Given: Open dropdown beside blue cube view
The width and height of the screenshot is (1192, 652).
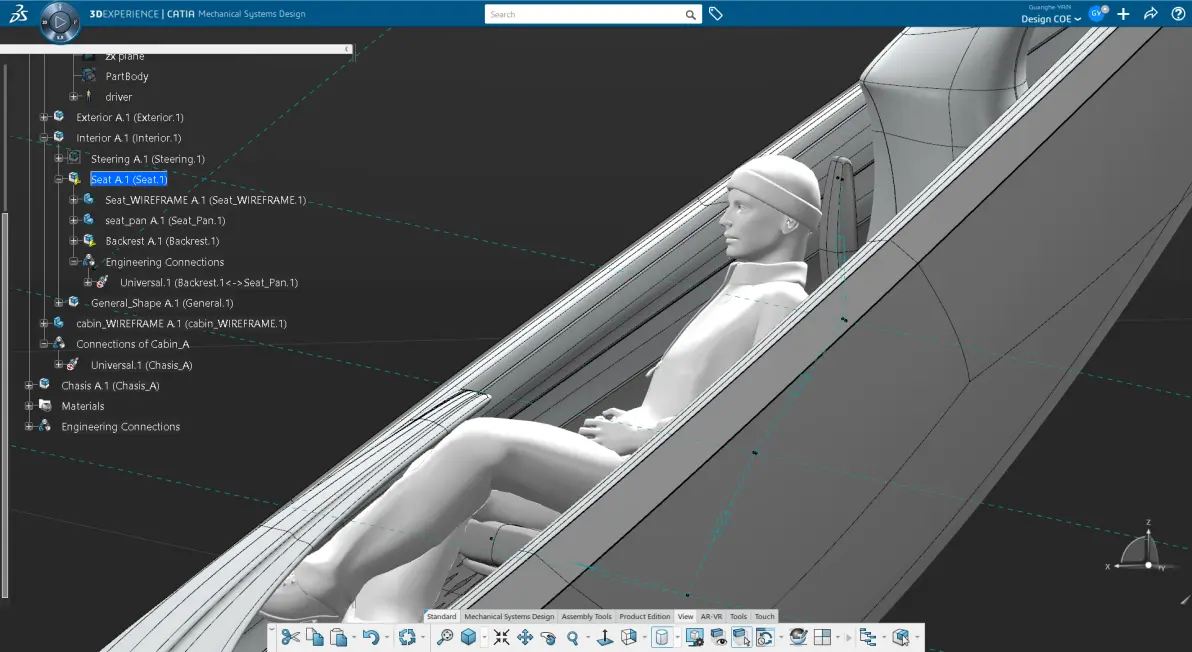Looking at the screenshot, I should (x=483, y=638).
